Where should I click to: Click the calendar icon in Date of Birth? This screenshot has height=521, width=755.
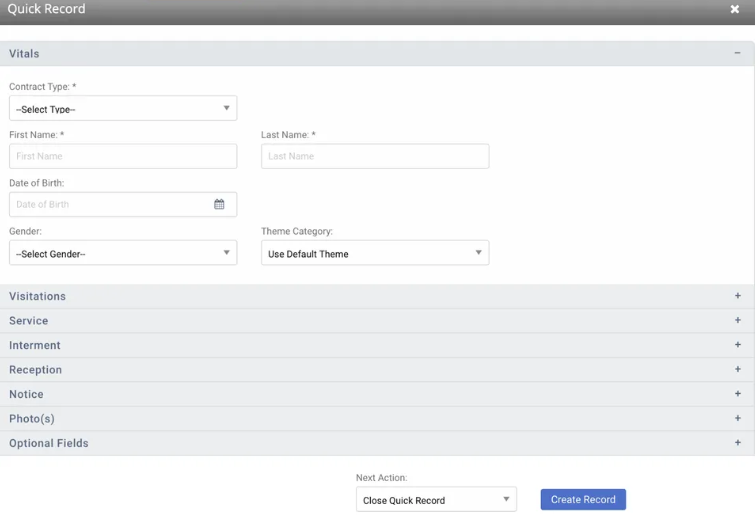(x=219, y=204)
